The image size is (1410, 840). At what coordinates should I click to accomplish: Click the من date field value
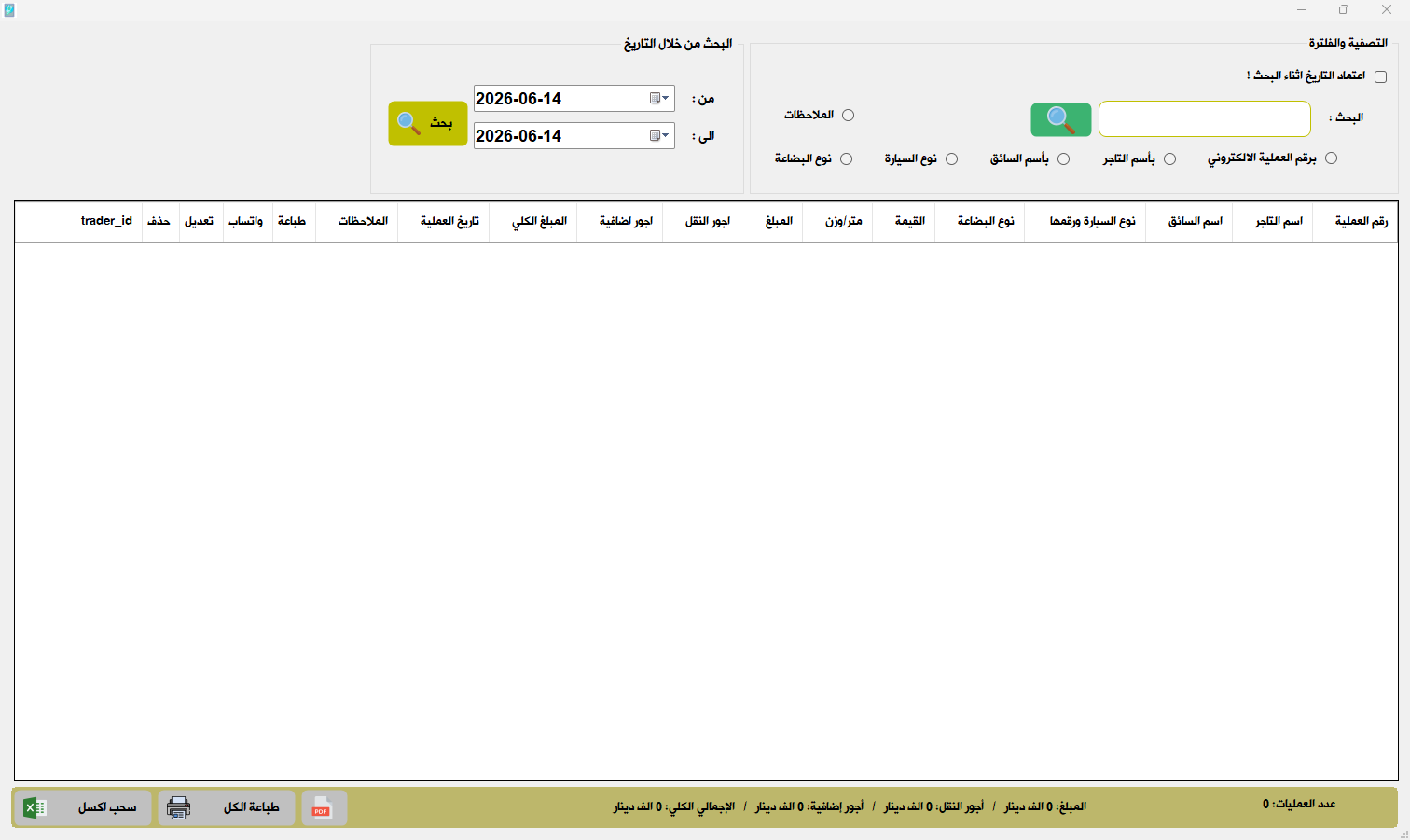(x=518, y=99)
